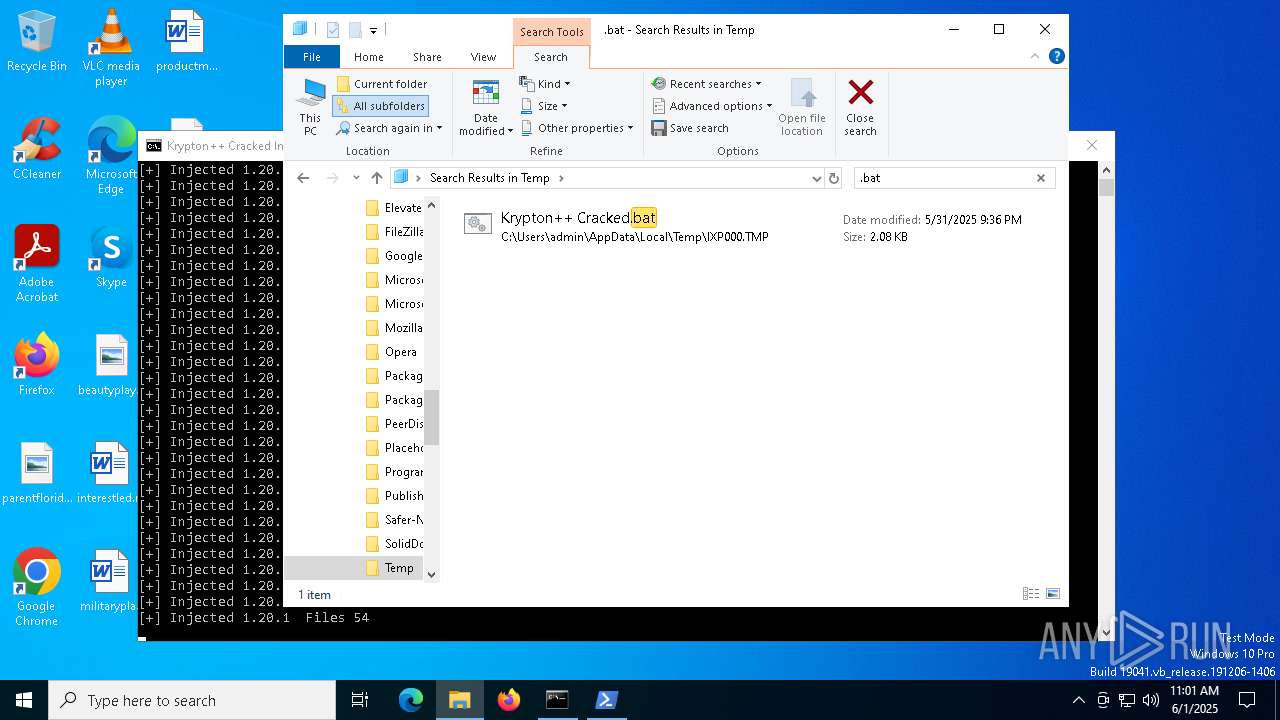Image resolution: width=1280 pixels, height=720 pixels.
Task: Open Size filter dropdown
Action: tap(544, 106)
